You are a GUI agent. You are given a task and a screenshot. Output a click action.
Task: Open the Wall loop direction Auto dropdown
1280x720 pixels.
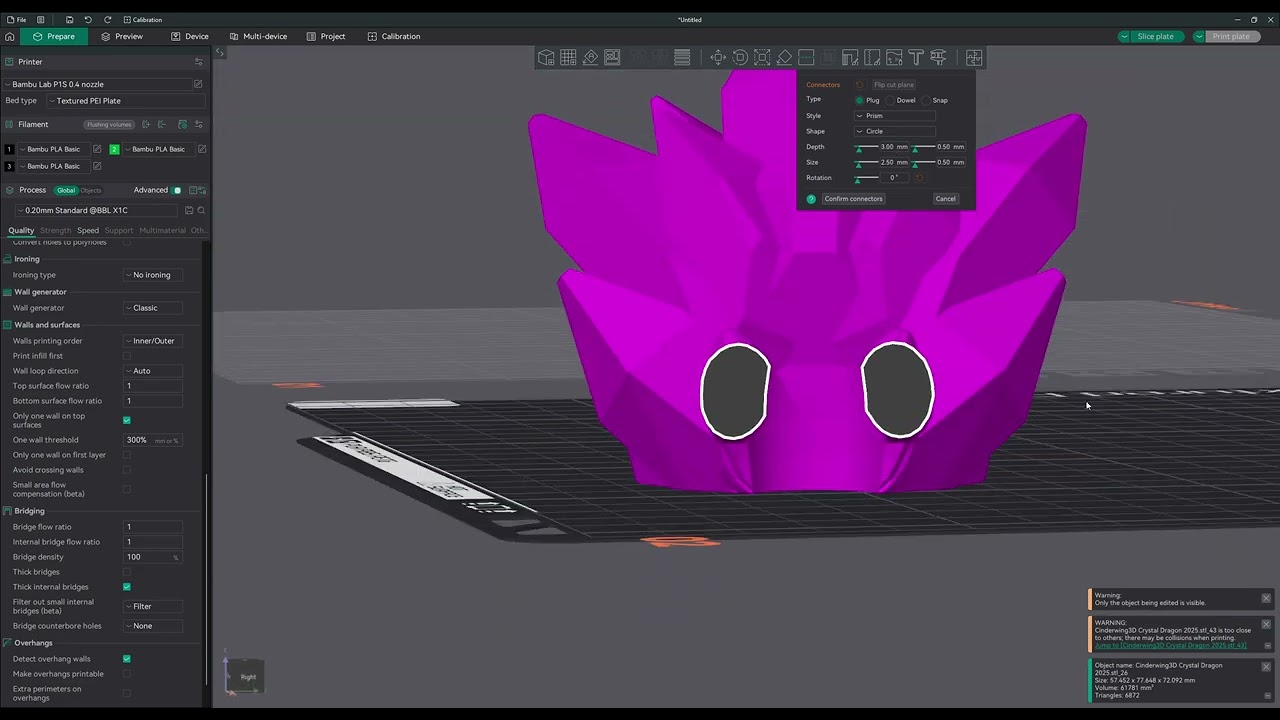(x=153, y=371)
